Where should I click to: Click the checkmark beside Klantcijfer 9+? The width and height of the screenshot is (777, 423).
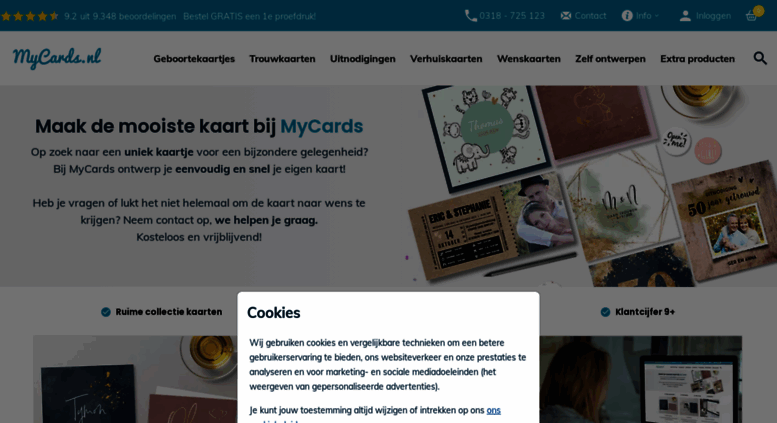[x=605, y=312]
